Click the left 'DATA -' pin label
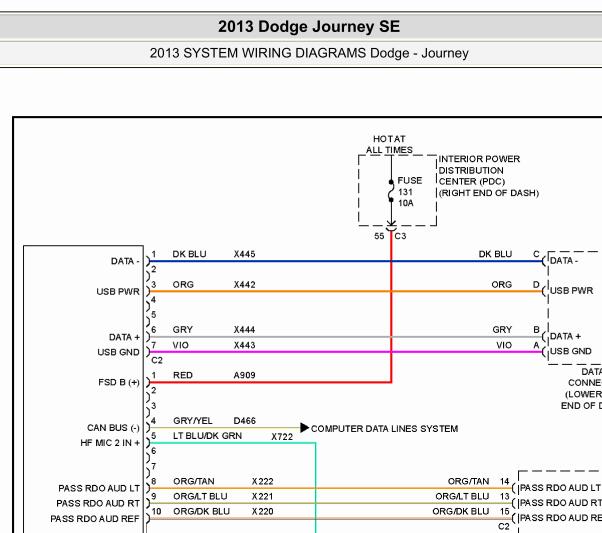Image resolution: width=602 pixels, height=533 pixels. [x=125, y=261]
